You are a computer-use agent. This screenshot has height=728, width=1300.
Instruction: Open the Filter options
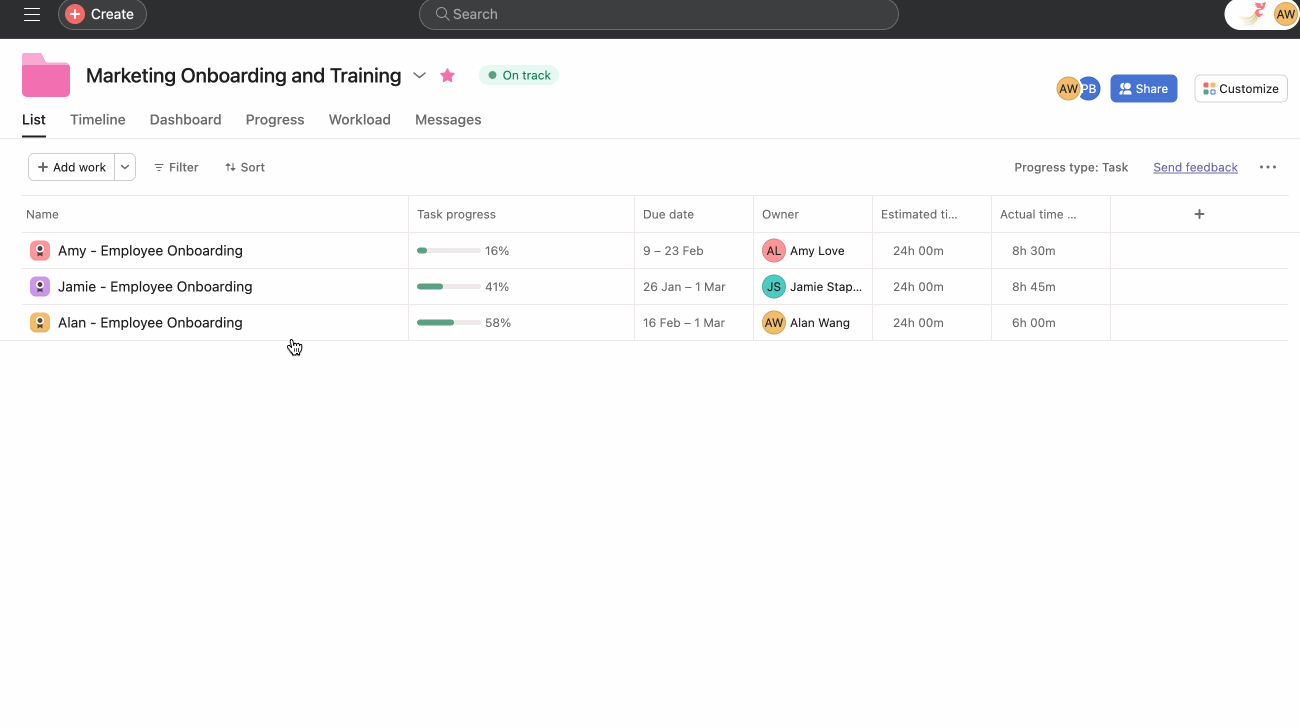176,167
